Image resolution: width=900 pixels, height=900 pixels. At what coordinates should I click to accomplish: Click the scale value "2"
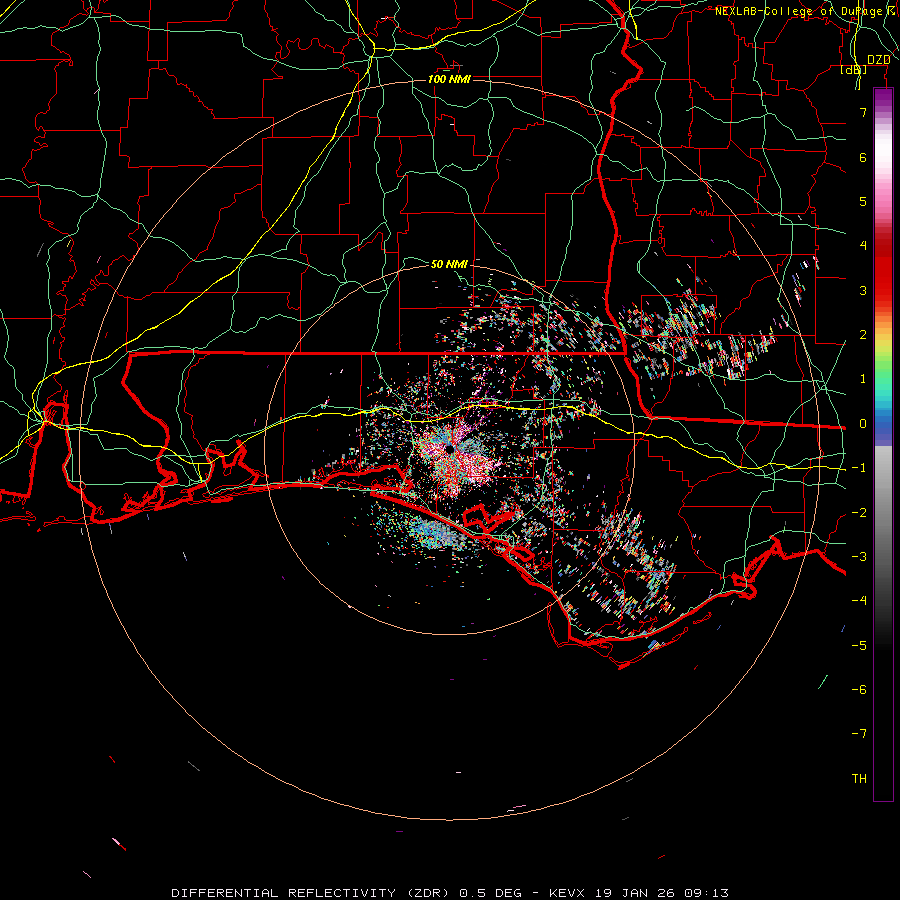point(863,335)
